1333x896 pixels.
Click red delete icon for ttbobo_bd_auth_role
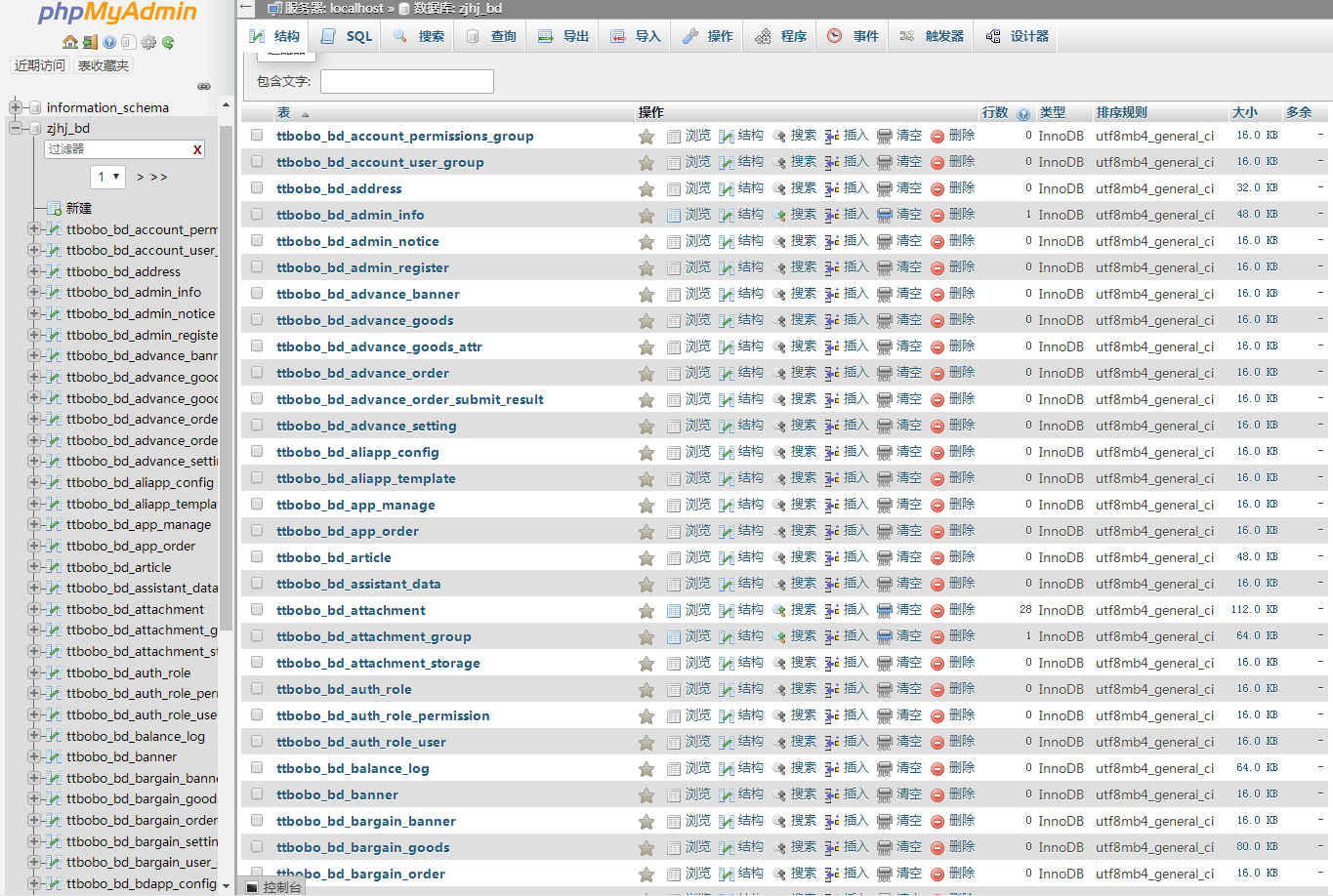point(937,689)
